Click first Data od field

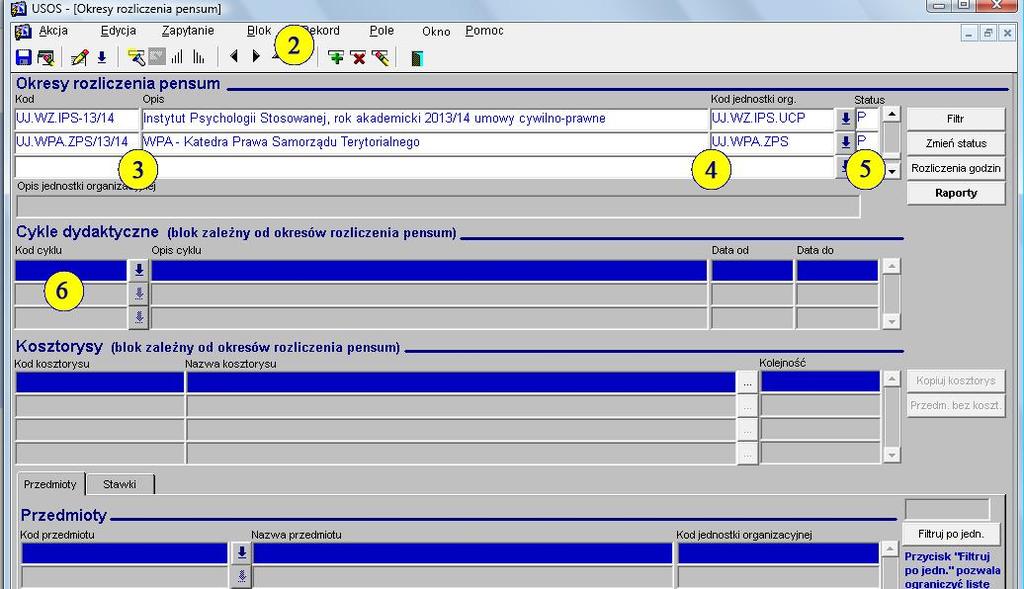(x=752, y=270)
